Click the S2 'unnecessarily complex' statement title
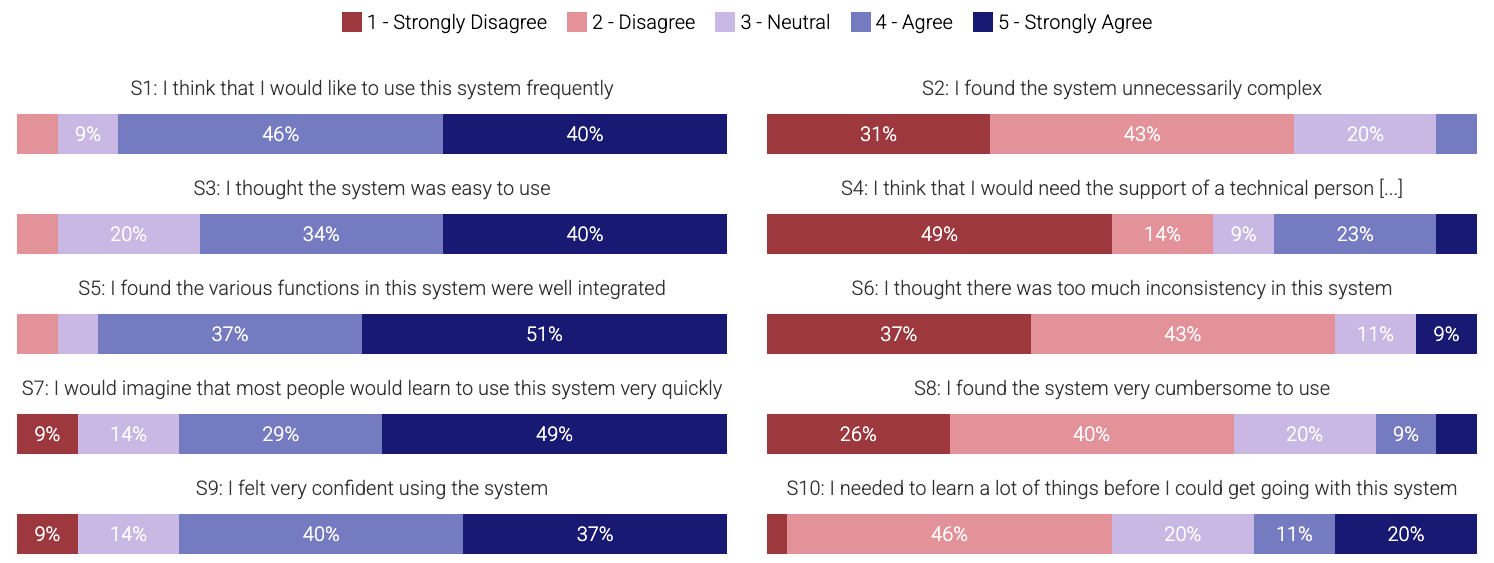Viewport: 1494px width, 563px height. pos(1121,89)
